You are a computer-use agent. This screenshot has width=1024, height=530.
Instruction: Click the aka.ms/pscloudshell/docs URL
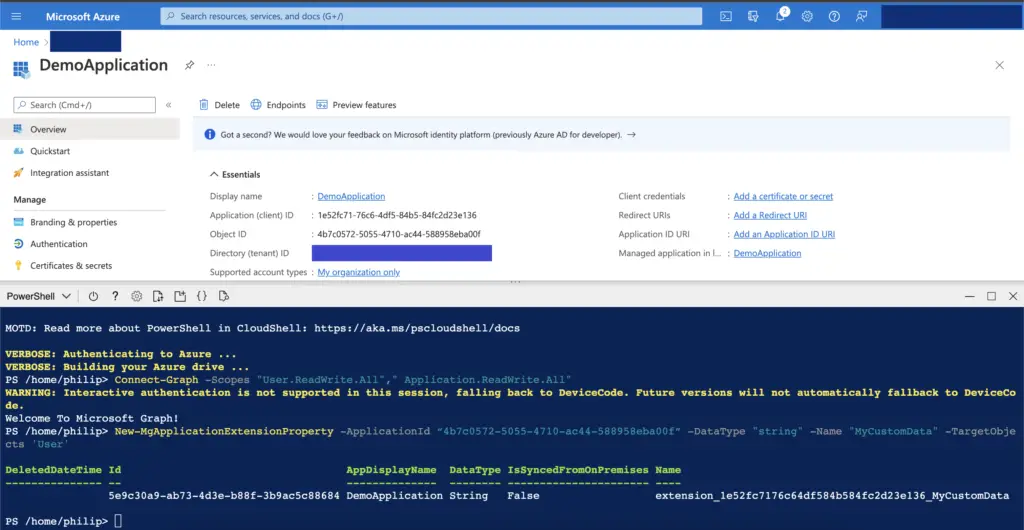[417, 328]
